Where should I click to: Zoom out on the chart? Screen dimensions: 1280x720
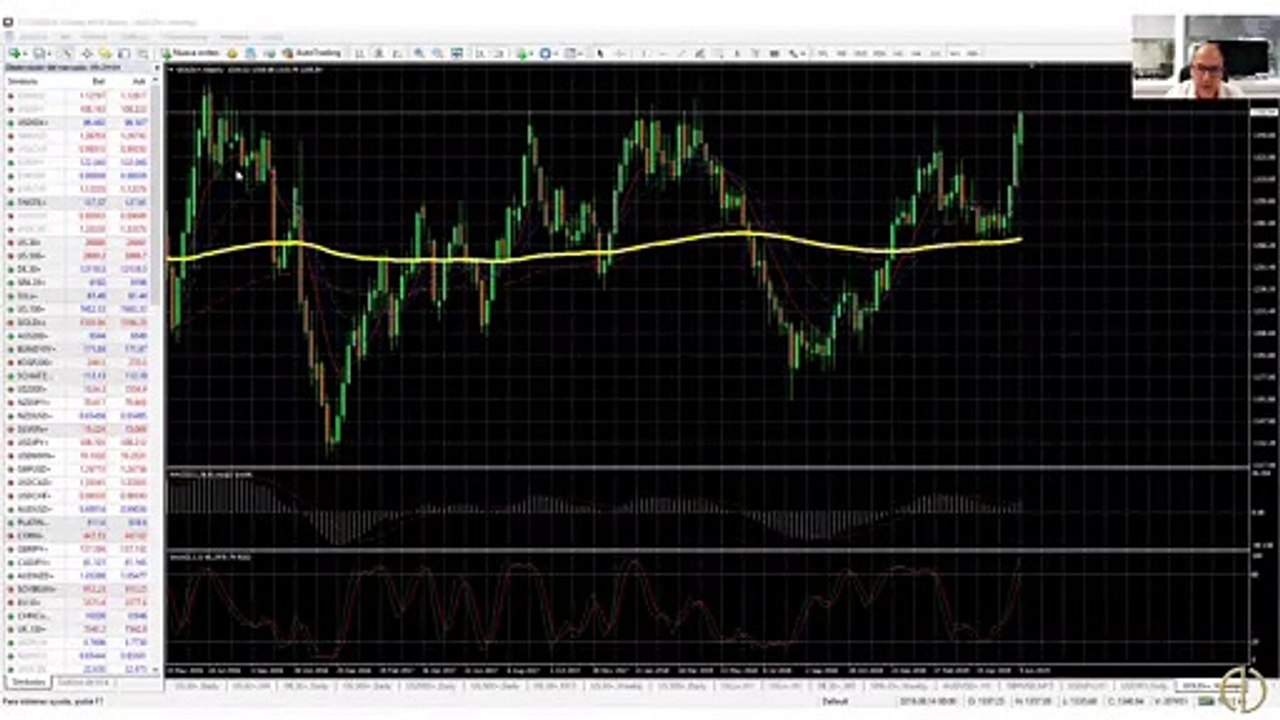click(437, 53)
